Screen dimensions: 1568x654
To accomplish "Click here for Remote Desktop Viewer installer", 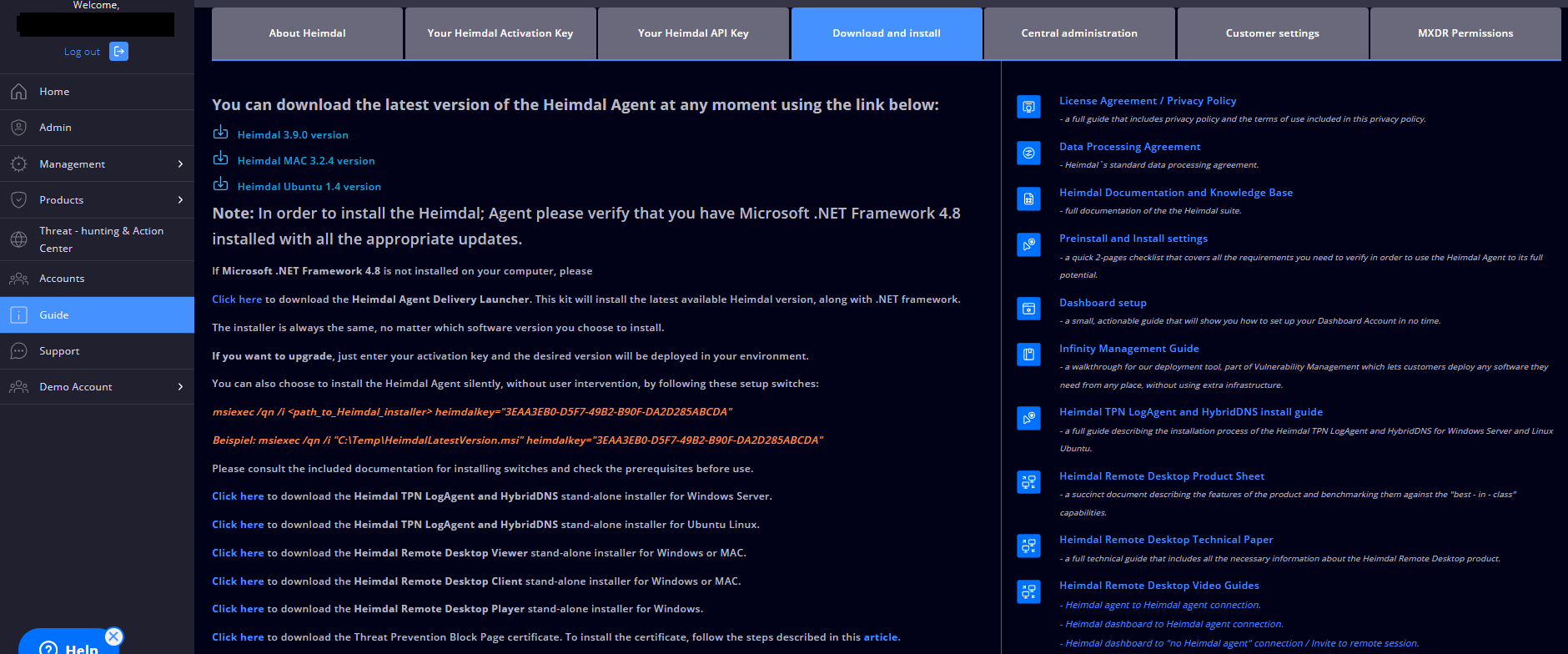I will [238, 553].
